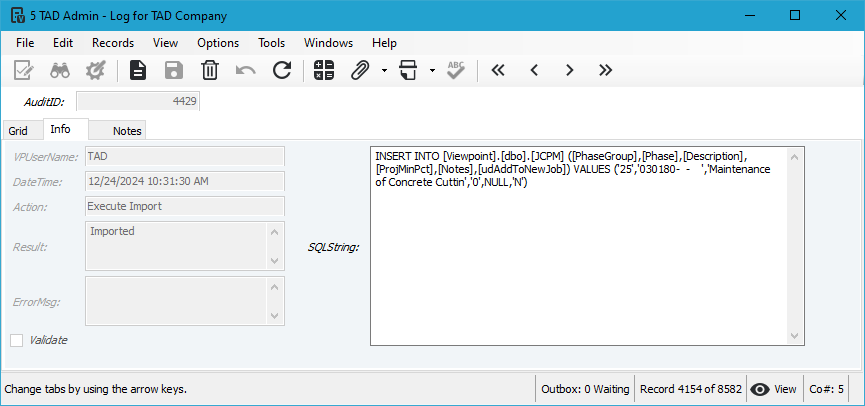Viewport: 865px width, 406px height.
Task: Go to previous record arrow
Action: point(534,70)
